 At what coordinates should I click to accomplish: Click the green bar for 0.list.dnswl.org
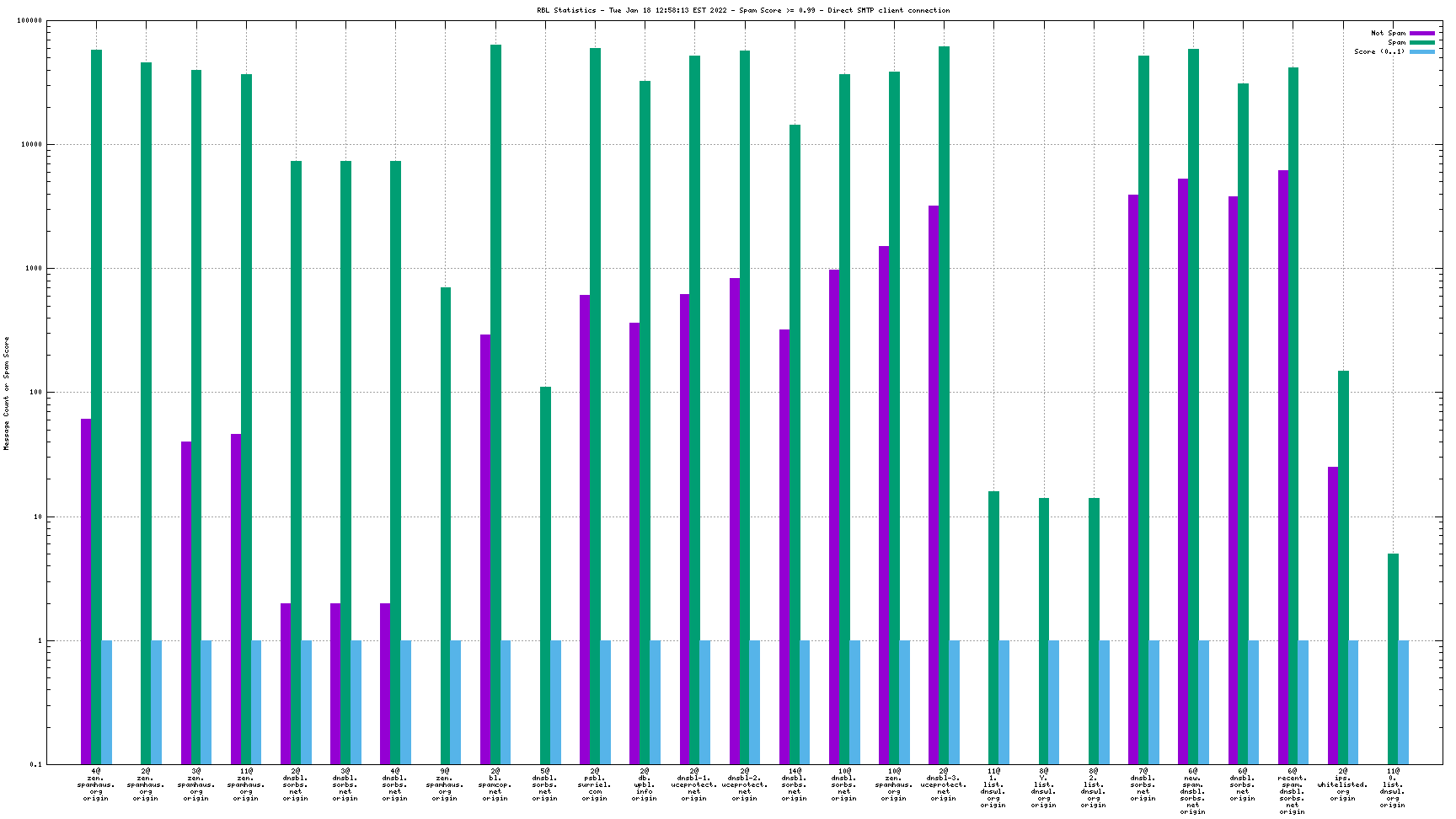pyautogui.click(x=1393, y=658)
